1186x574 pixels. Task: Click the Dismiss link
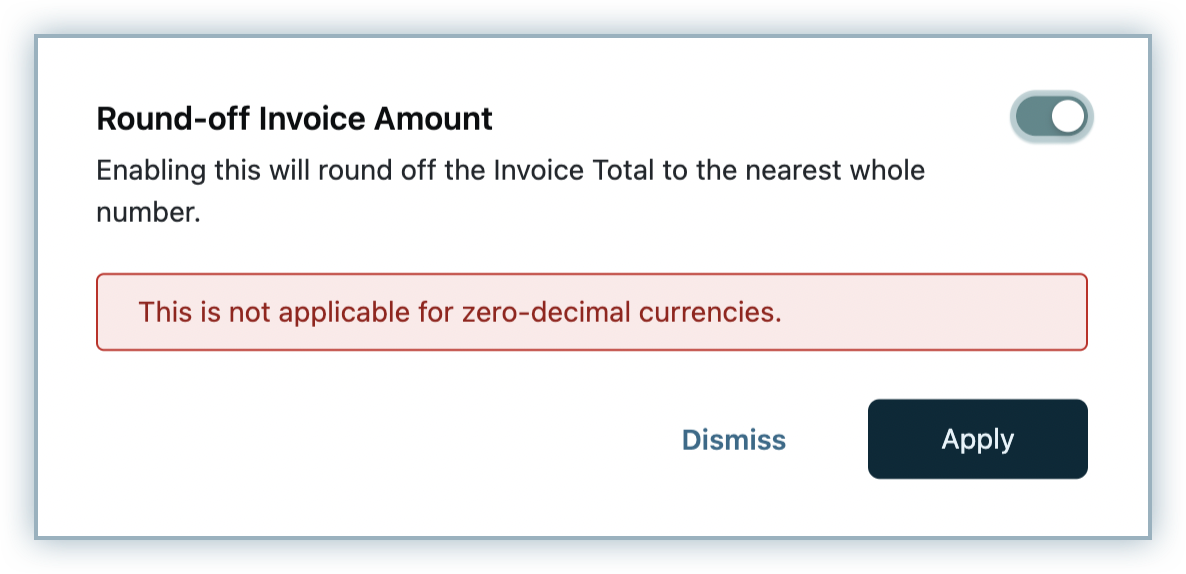(734, 439)
